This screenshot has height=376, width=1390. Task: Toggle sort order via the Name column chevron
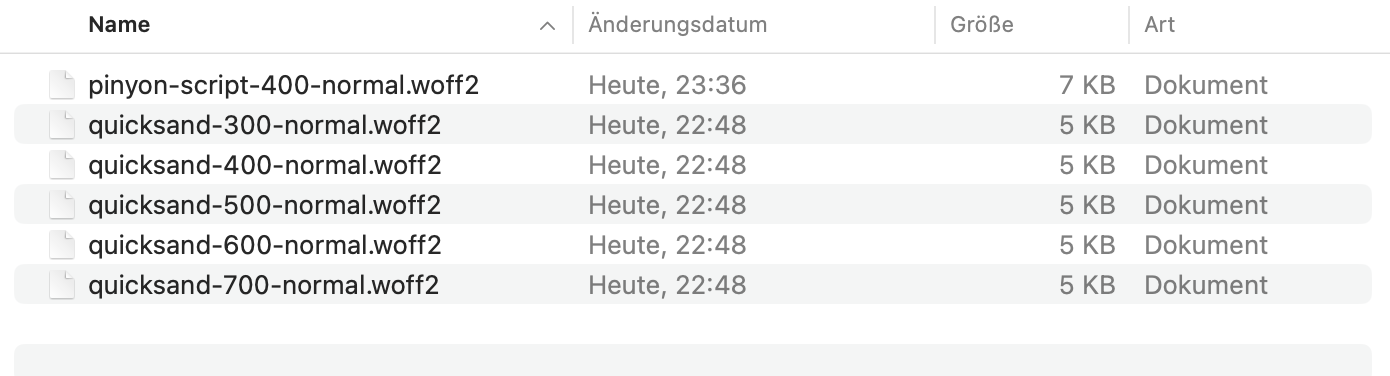pyautogui.click(x=547, y=26)
